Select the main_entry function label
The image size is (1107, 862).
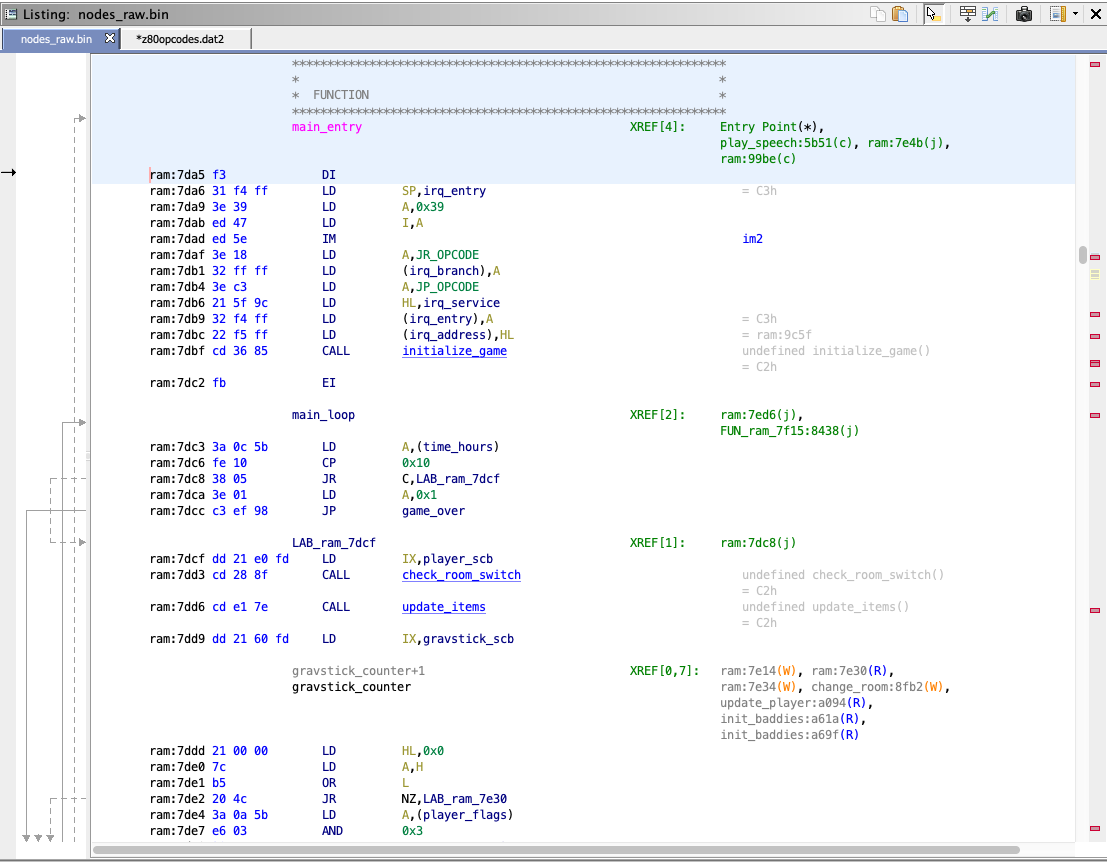click(x=326, y=127)
